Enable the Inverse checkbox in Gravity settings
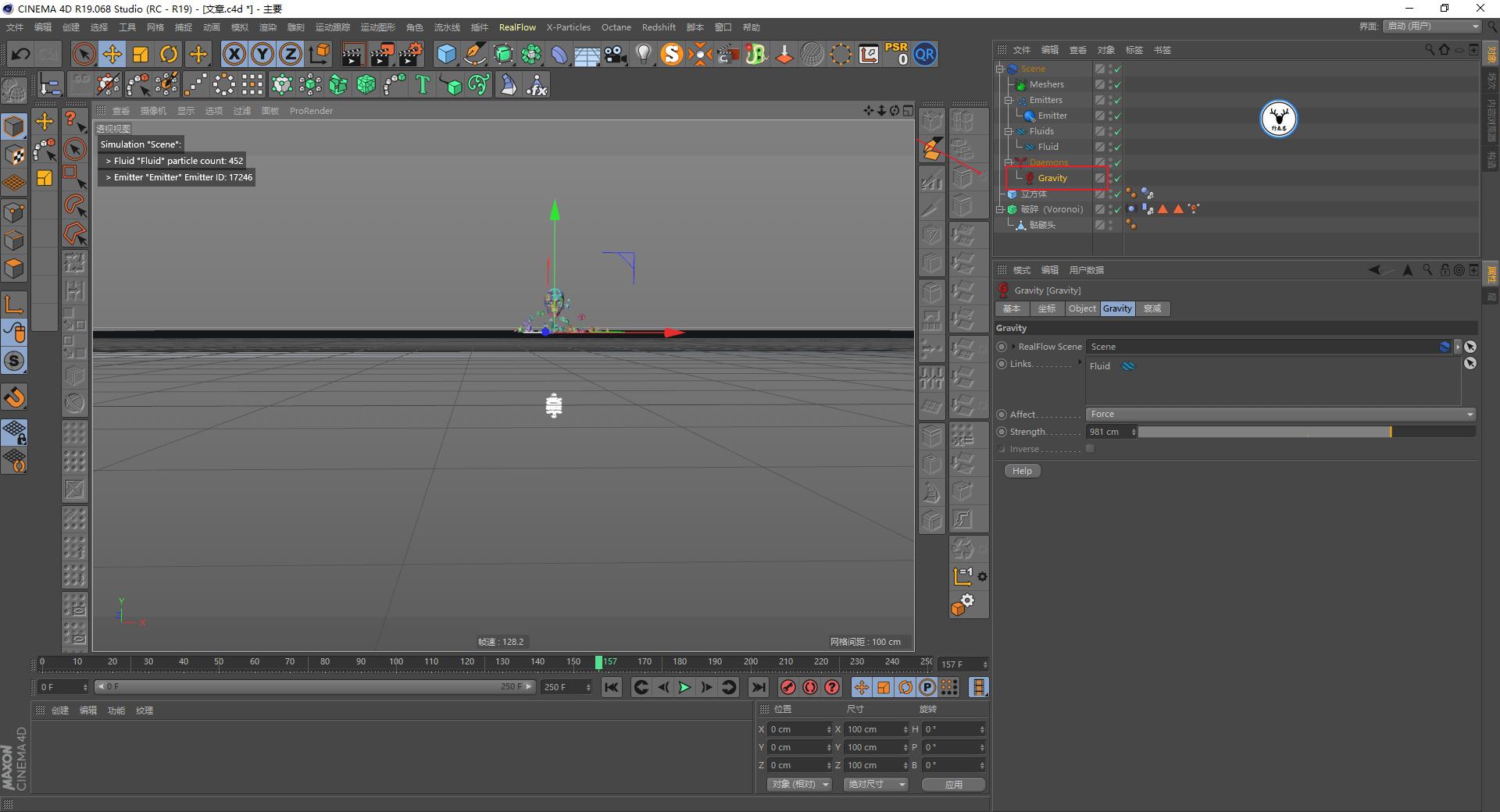Viewport: 1500px width, 812px height. (x=1089, y=449)
